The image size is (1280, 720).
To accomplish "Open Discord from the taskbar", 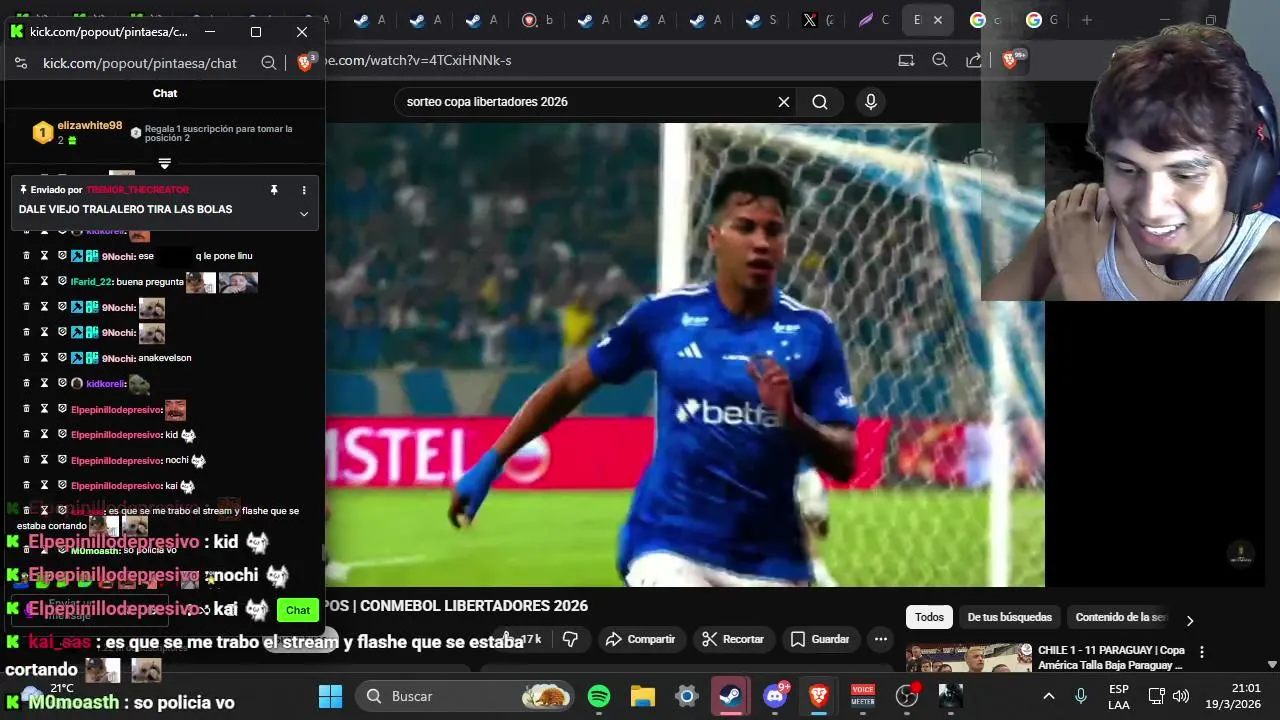I will (775, 696).
